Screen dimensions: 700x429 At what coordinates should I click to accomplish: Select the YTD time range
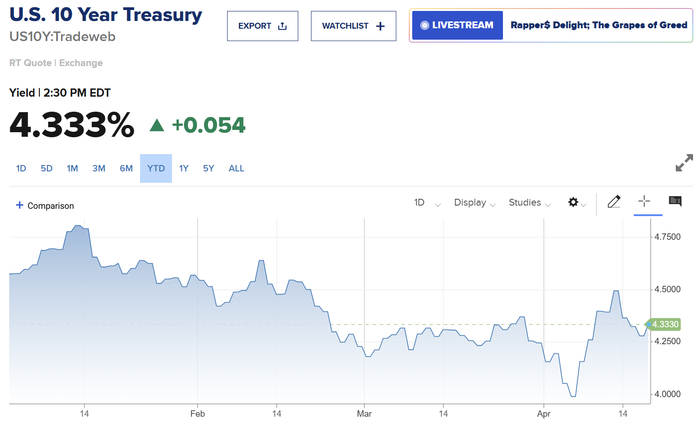click(156, 168)
